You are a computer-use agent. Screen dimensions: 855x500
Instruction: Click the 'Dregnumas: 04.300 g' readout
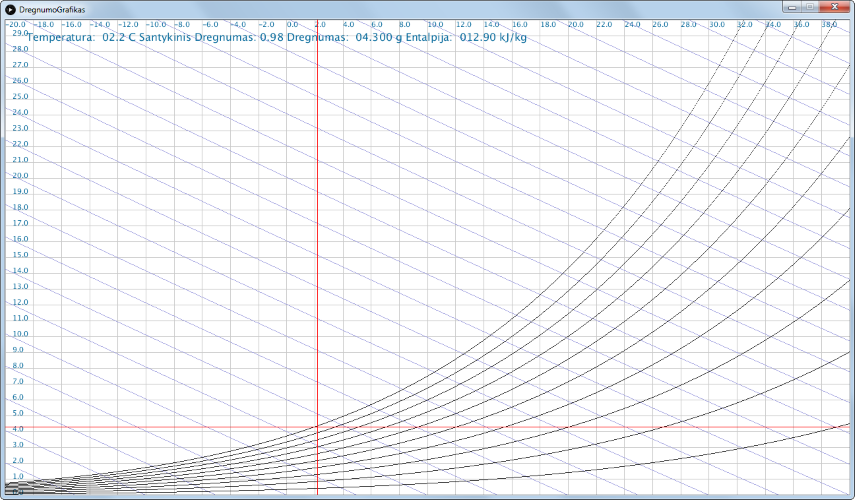(x=345, y=38)
